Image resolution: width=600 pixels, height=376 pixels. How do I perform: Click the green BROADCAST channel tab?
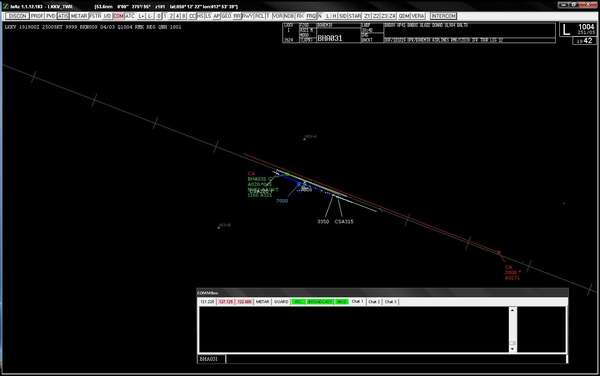[320, 301]
